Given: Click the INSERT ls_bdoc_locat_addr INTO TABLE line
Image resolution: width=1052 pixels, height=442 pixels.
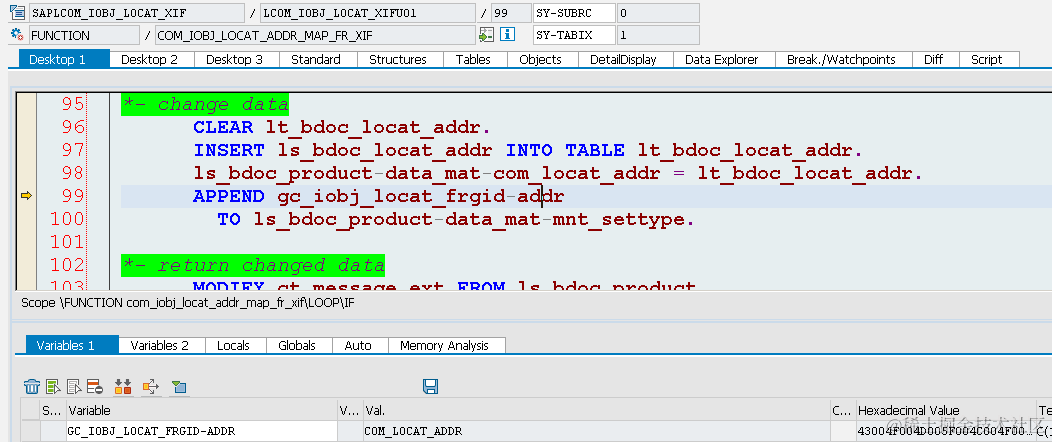Looking at the screenshot, I should click(527, 150).
